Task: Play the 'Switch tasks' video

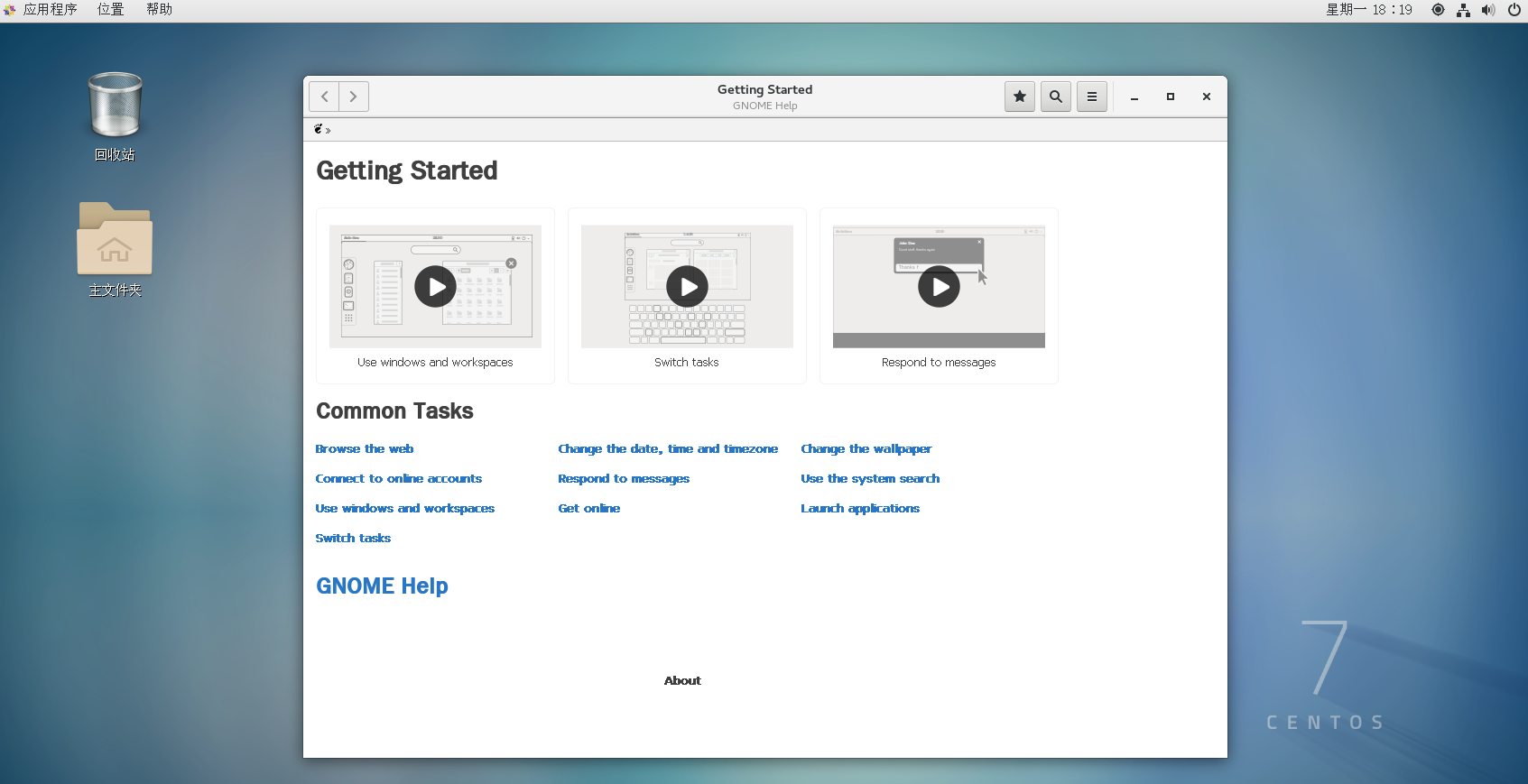Action: coord(687,286)
